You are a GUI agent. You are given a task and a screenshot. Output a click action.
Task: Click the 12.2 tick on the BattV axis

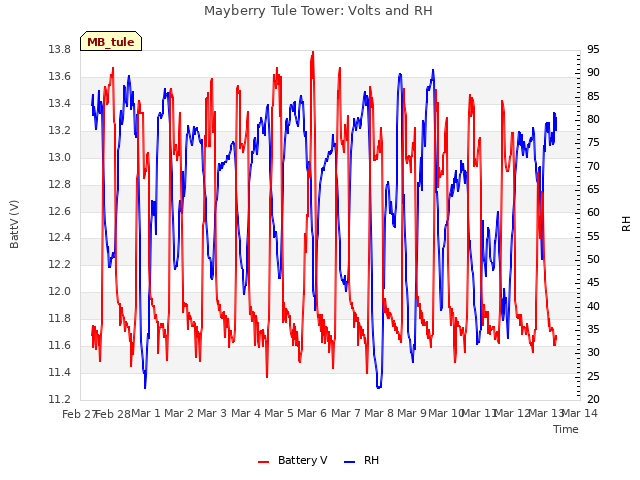point(60,264)
